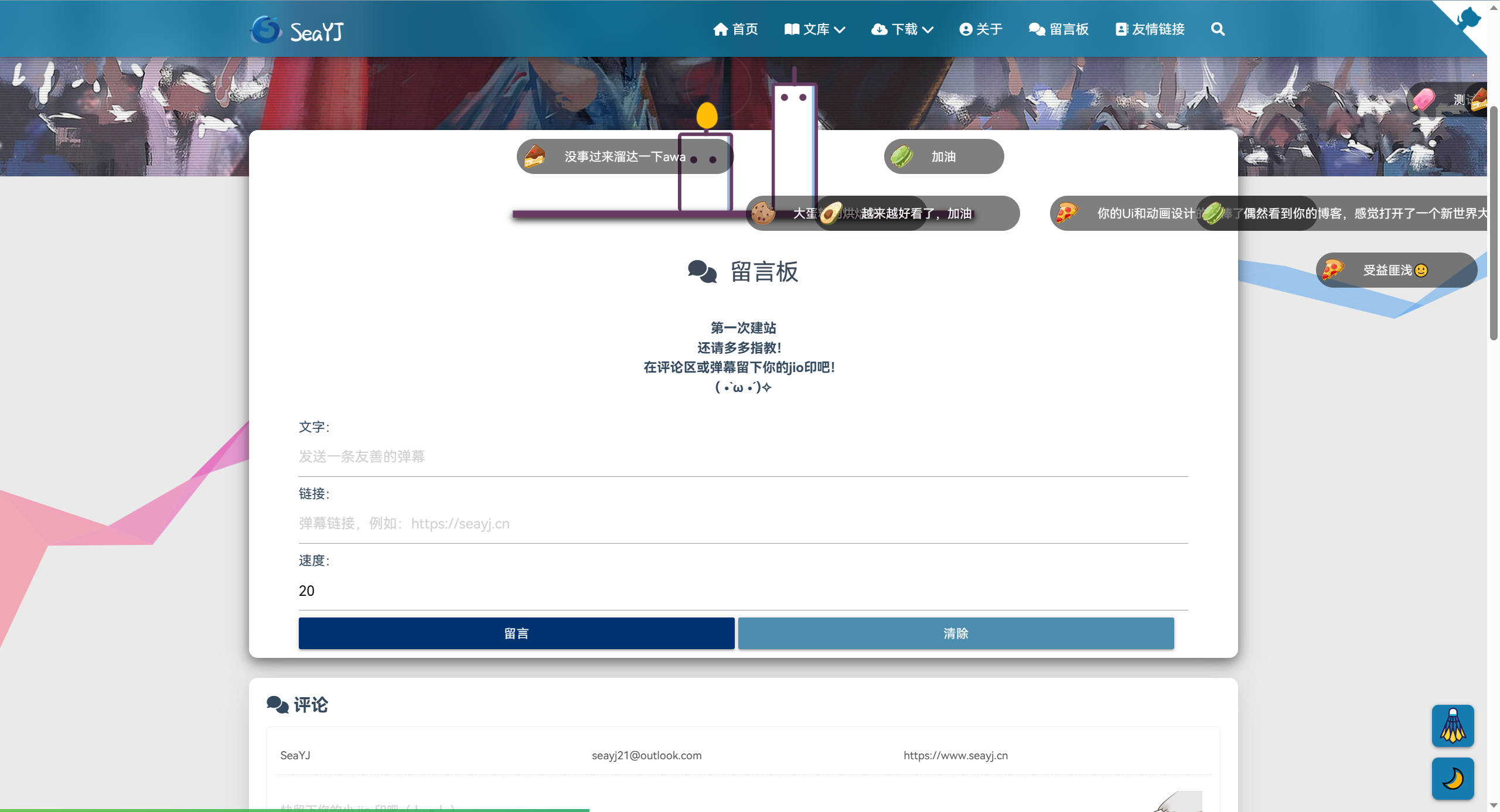This screenshot has height=812, width=1500.
Task: Click the cookie icon on 大蛋 danmaku
Action: (x=763, y=213)
